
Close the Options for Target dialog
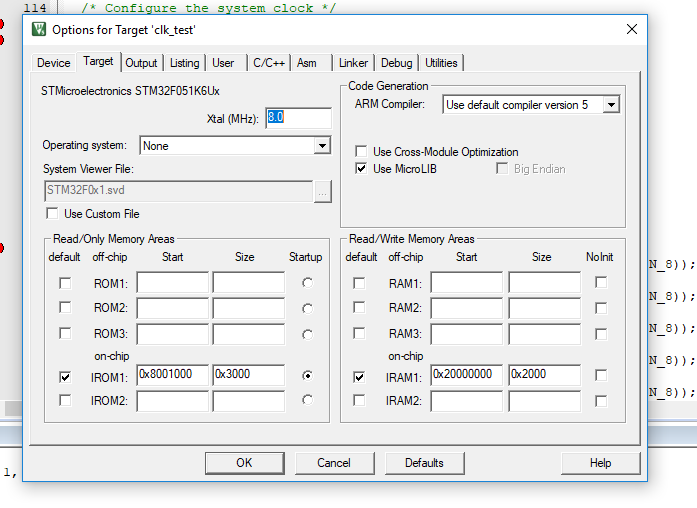[631, 29]
